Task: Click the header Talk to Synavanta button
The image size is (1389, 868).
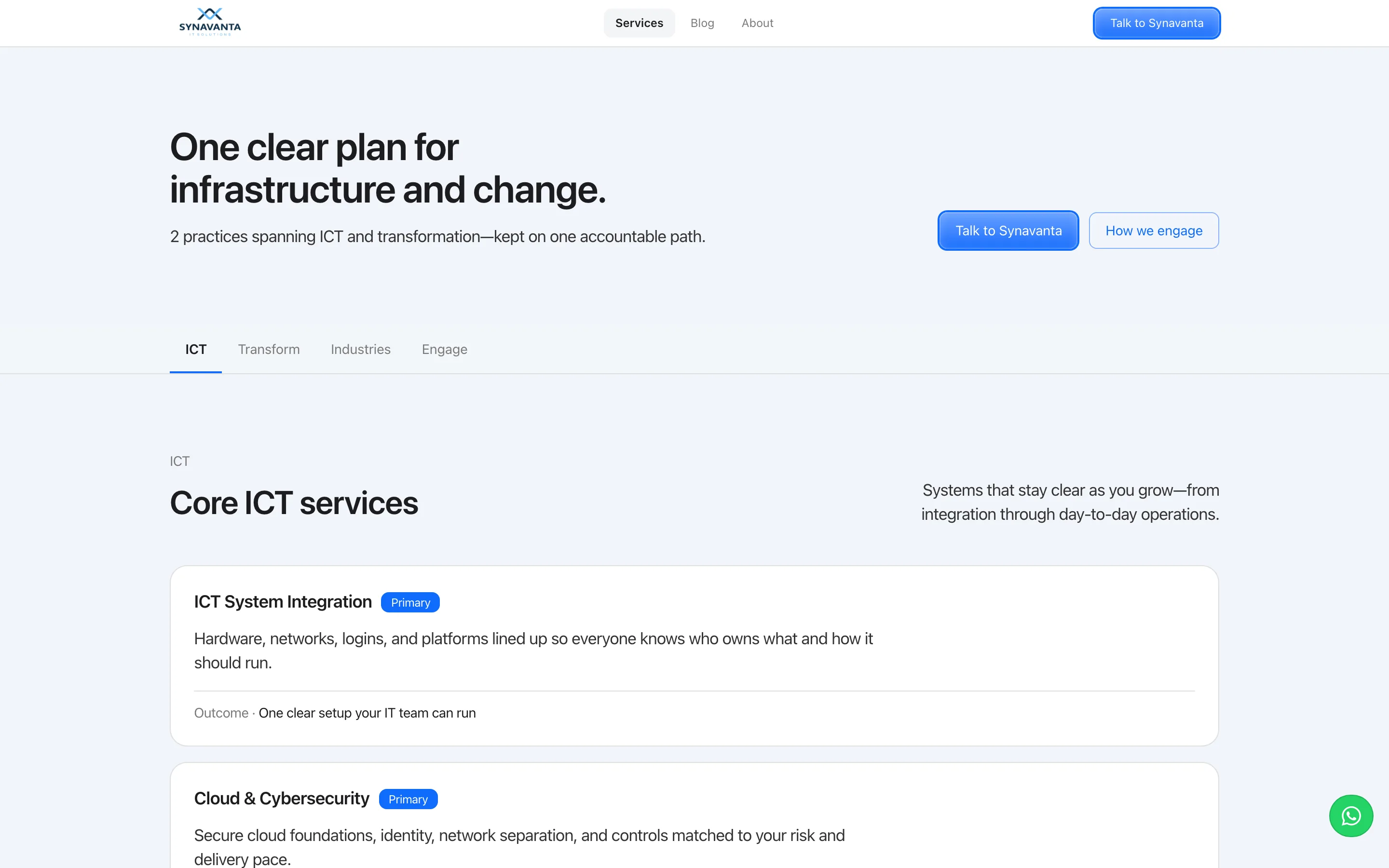Action: [x=1157, y=23]
